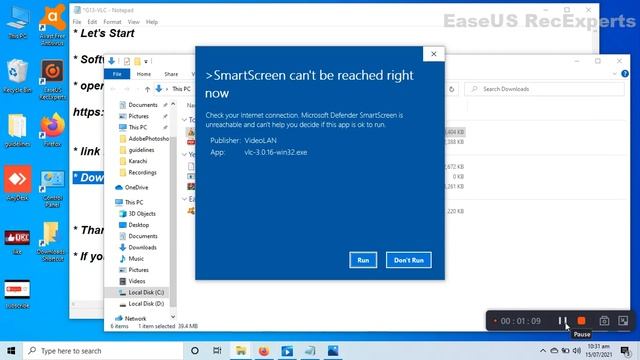
Task: Open Cortana circle on taskbar
Action: [x=195, y=351]
